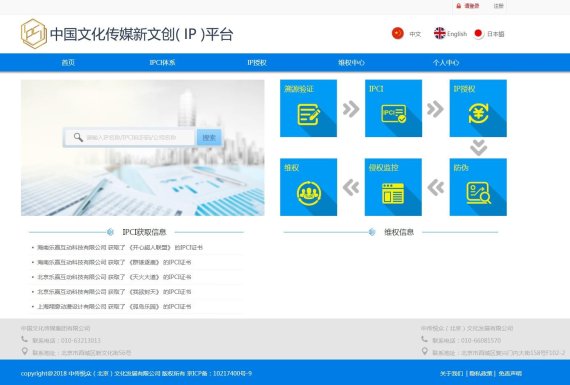
Task: Open IPCI体系 navigation item
Action: 162,63
